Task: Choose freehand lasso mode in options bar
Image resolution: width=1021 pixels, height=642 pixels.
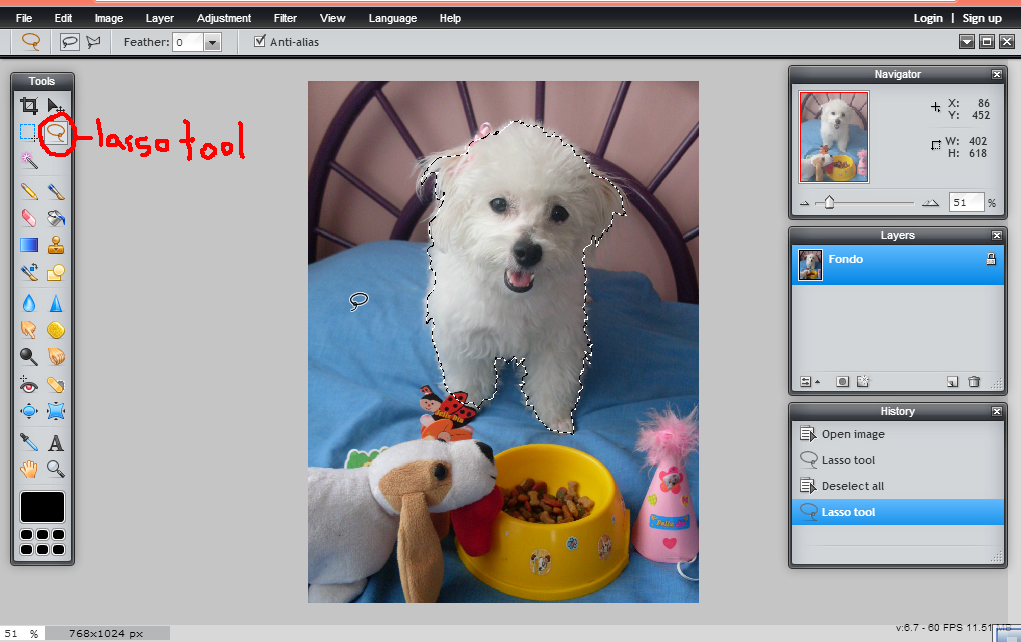Action: pyautogui.click(x=69, y=42)
